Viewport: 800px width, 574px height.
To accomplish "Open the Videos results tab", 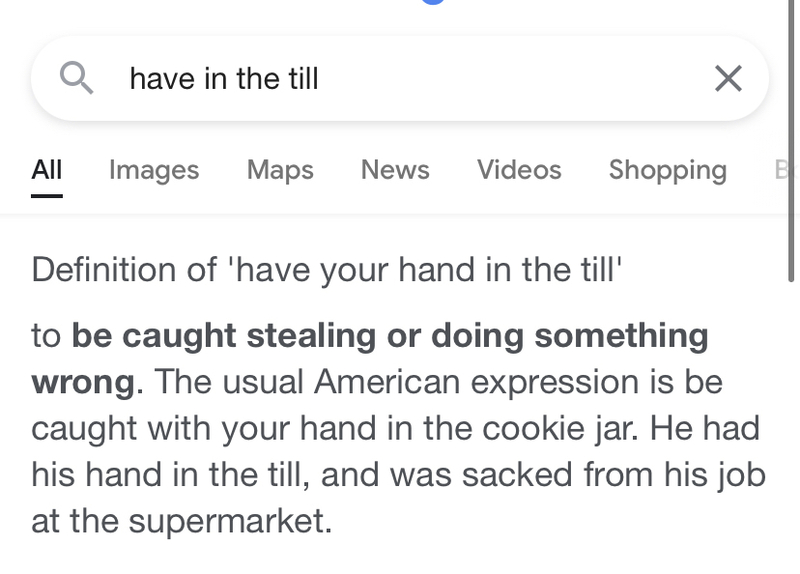I will pos(519,170).
